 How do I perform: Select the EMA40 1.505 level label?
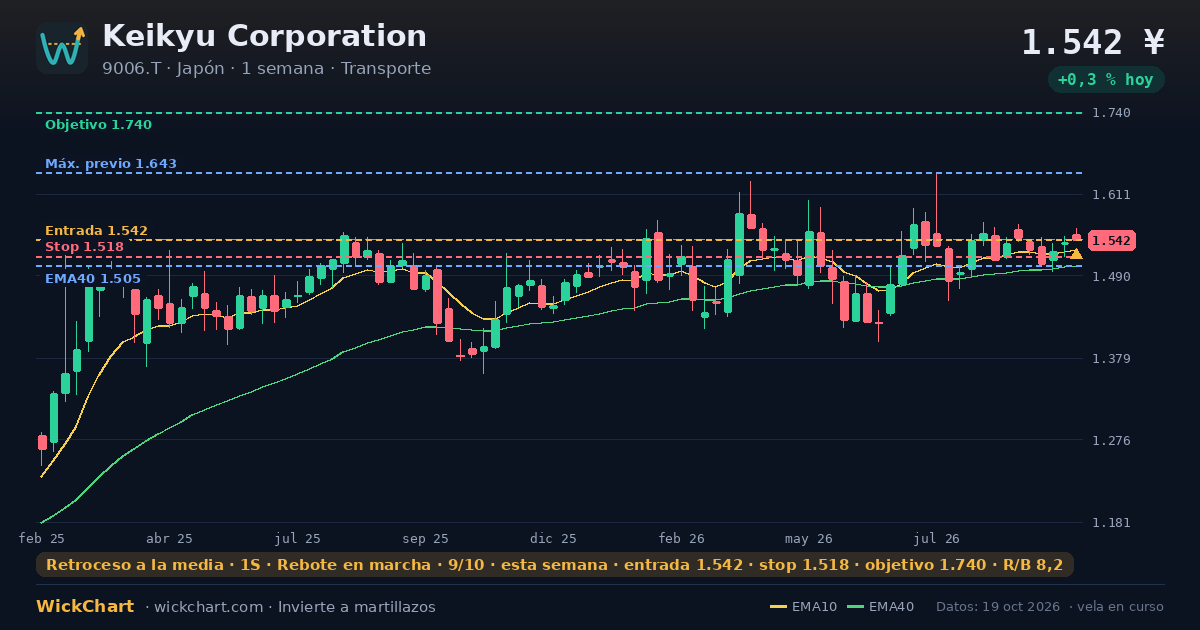93,279
